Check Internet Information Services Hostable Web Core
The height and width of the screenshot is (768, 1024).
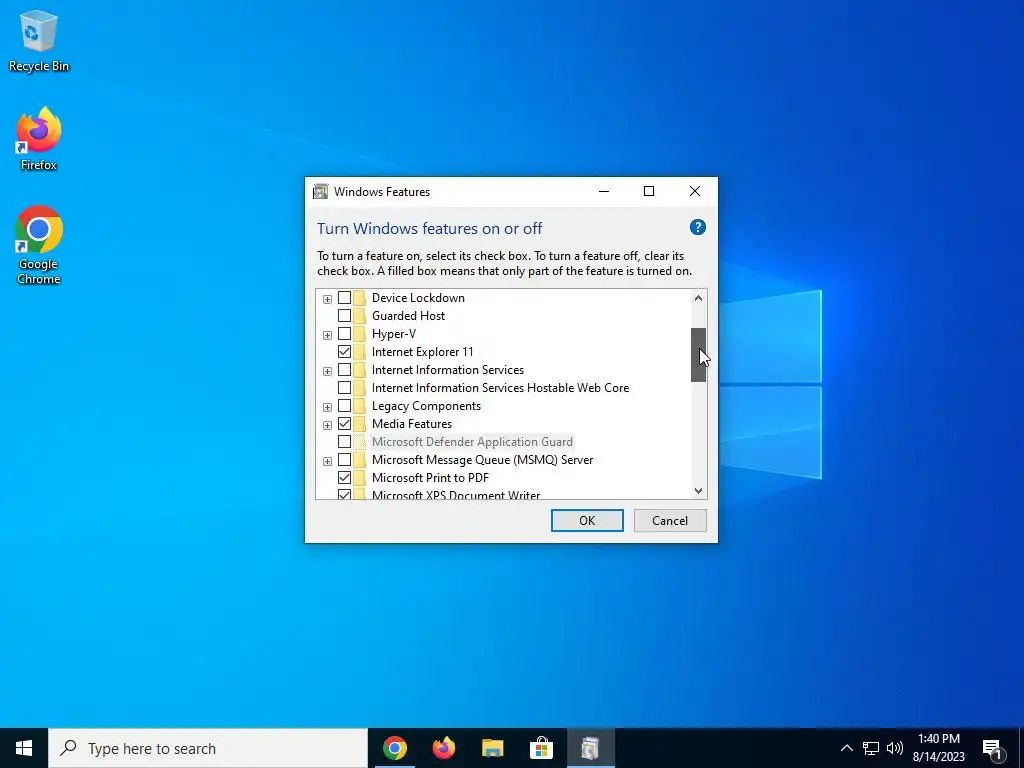point(344,388)
